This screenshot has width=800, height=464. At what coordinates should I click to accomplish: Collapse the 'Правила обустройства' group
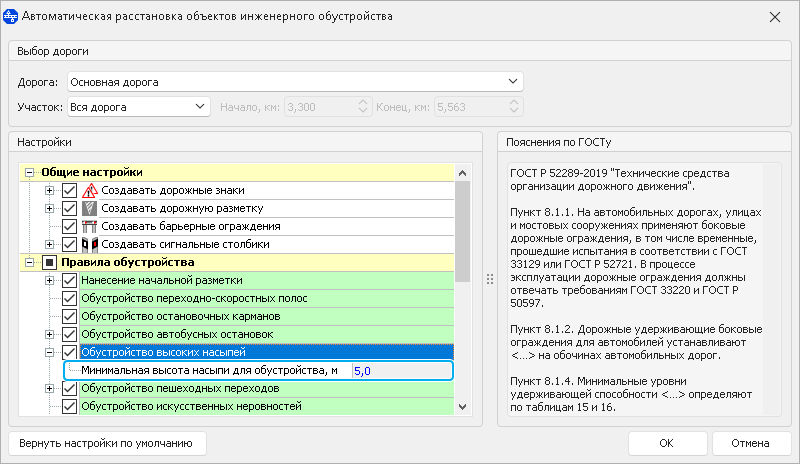(30, 262)
